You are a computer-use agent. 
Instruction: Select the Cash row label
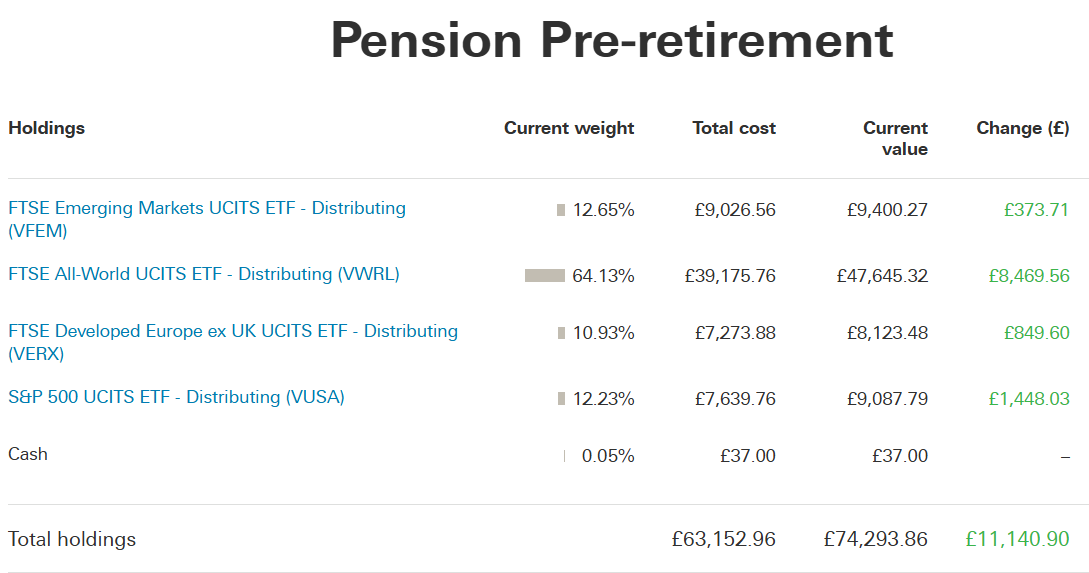[28, 454]
